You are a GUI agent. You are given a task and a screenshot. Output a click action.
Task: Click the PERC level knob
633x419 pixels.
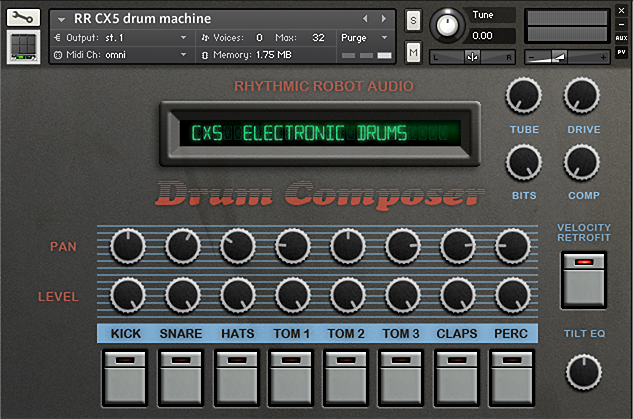click(513, 295)
